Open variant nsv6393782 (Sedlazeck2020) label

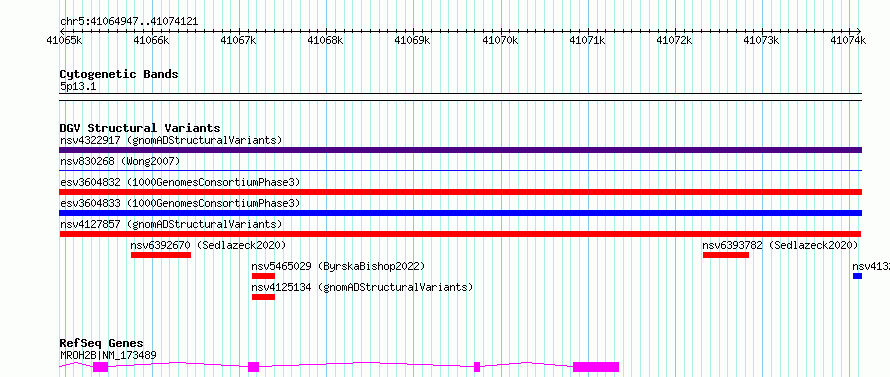(x=780, y=245)
